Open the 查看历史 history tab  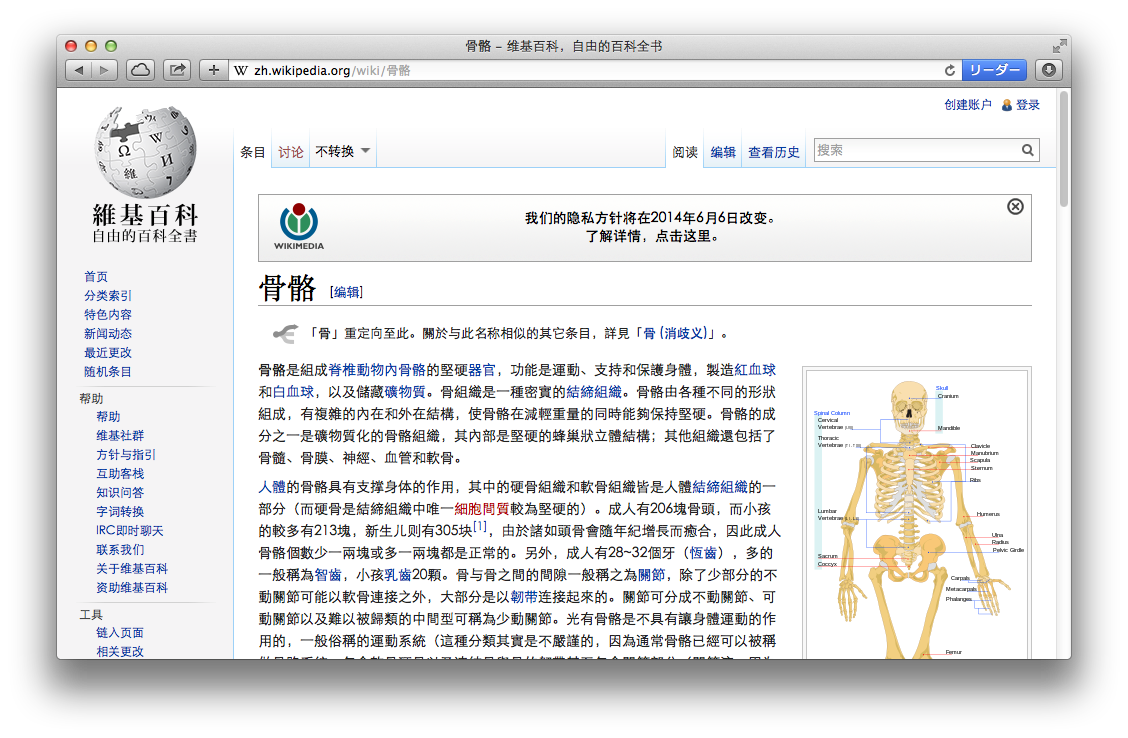(x=773, y=152)
